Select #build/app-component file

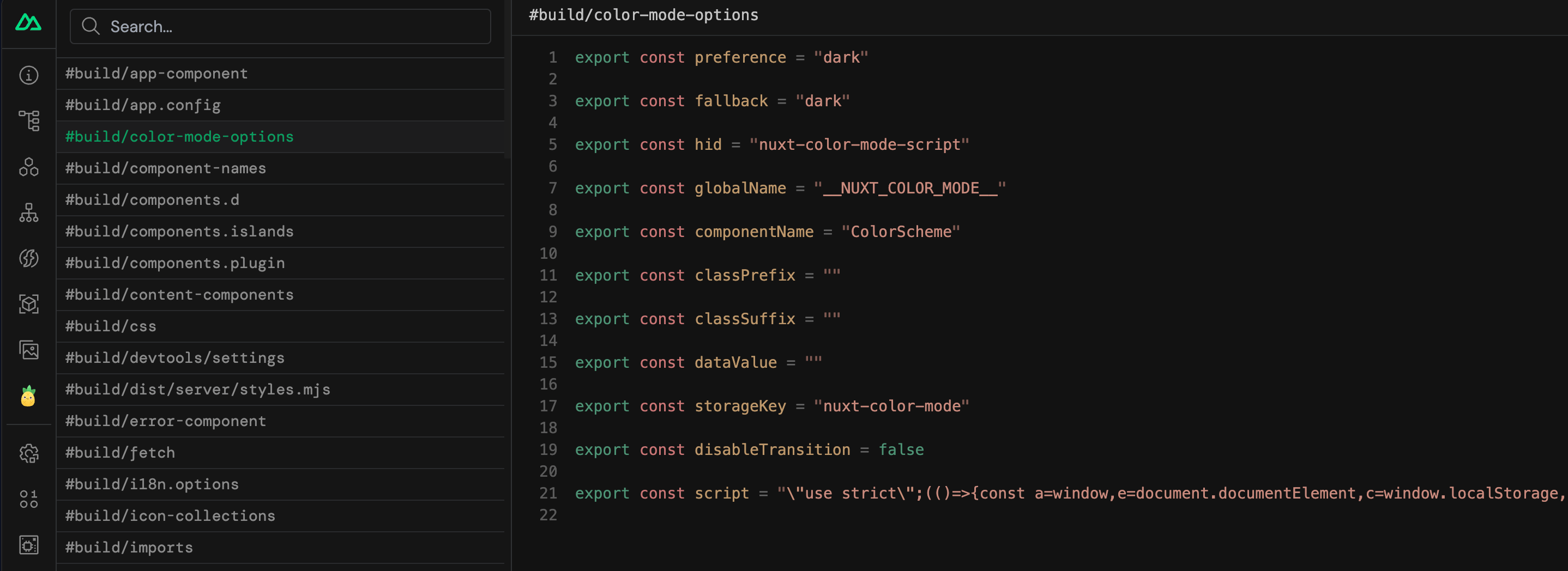(280, 74)
